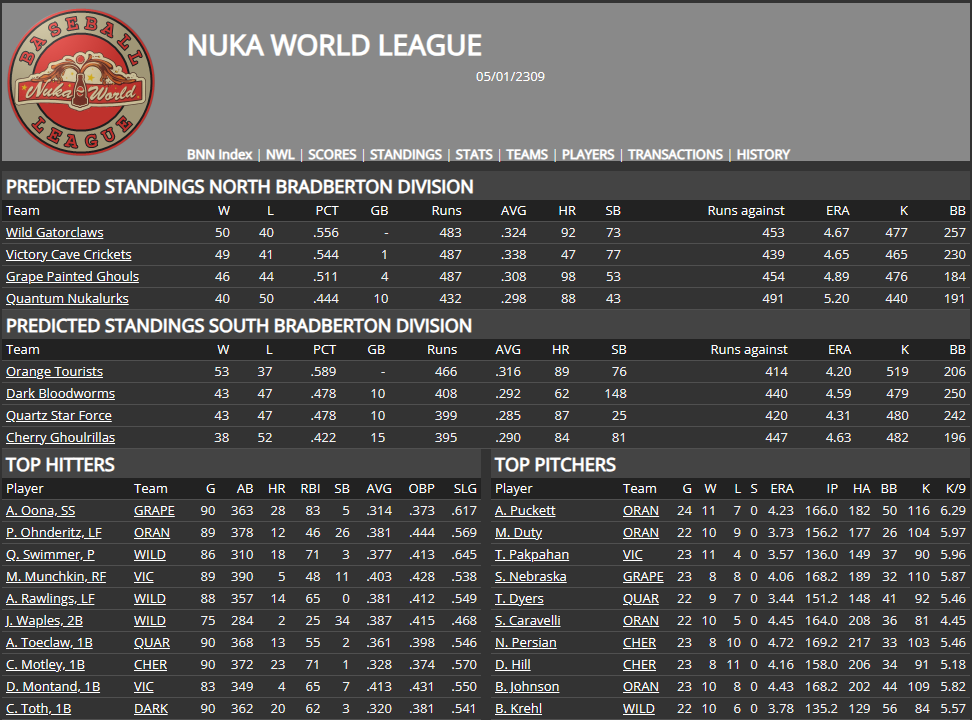Select the Cherry Ghoulrillas team link
The width and height of the screenshot is (972, 720).
[60, 438]
